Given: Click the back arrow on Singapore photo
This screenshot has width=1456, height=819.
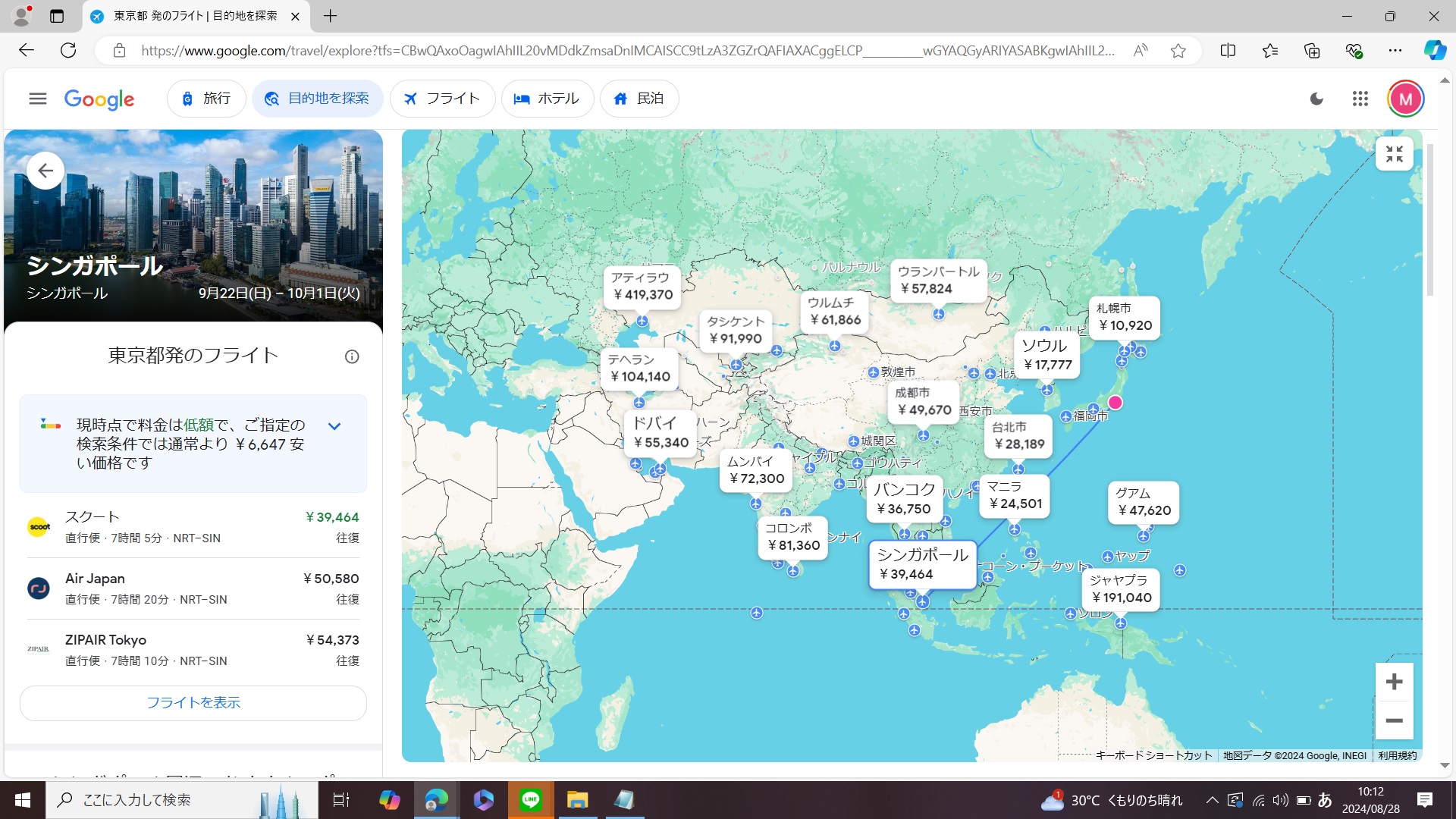Looking at the screenshot, I should 45,171.
